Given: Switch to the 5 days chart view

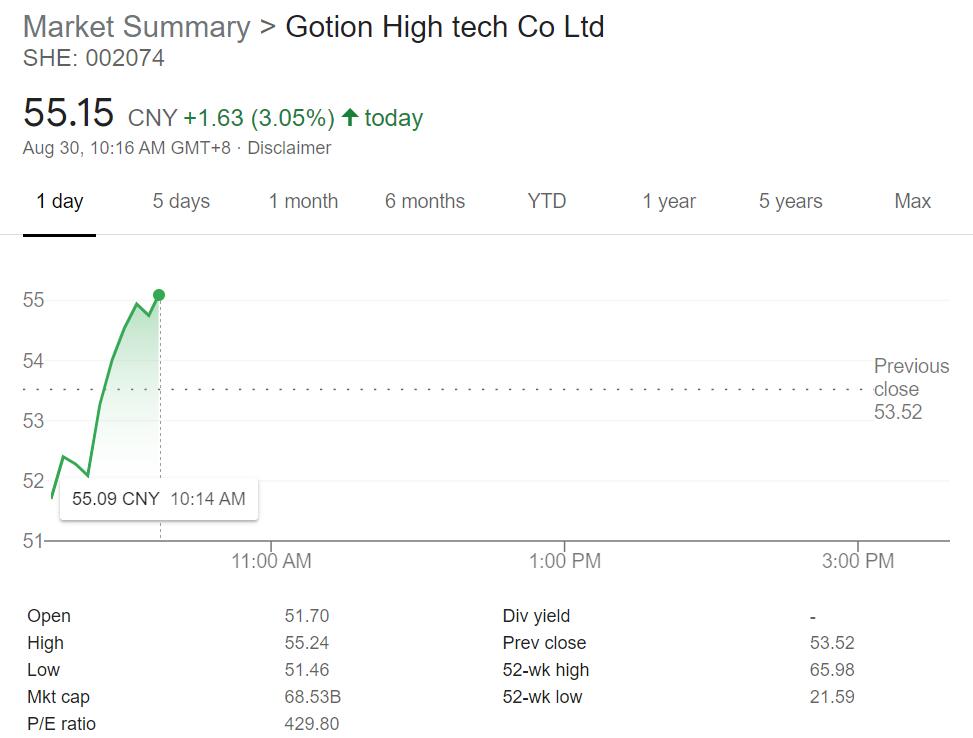Looking at the screenshot, I should (181, 201).
